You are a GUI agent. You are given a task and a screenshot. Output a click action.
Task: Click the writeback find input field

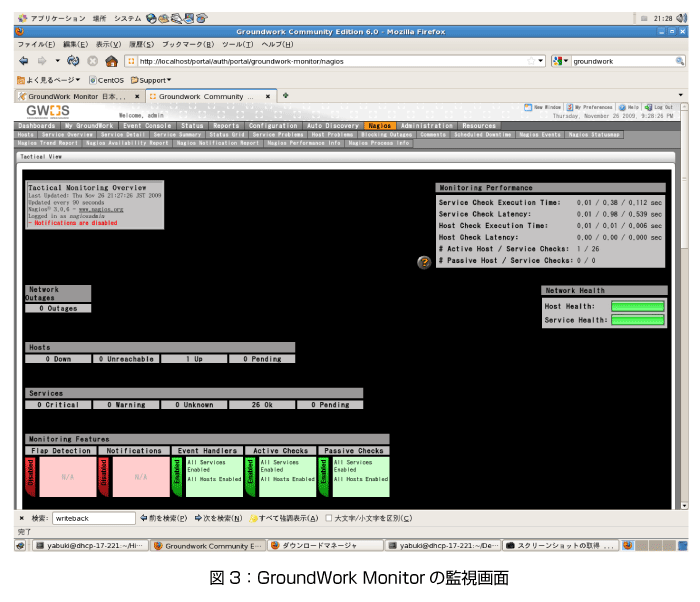94,518
